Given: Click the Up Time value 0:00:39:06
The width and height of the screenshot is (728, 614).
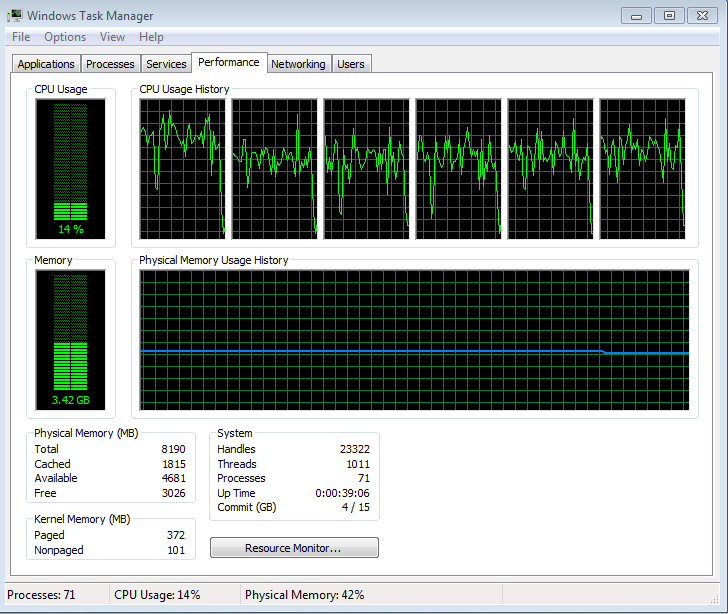Looking at the screenshot, I should pos(342,493).
